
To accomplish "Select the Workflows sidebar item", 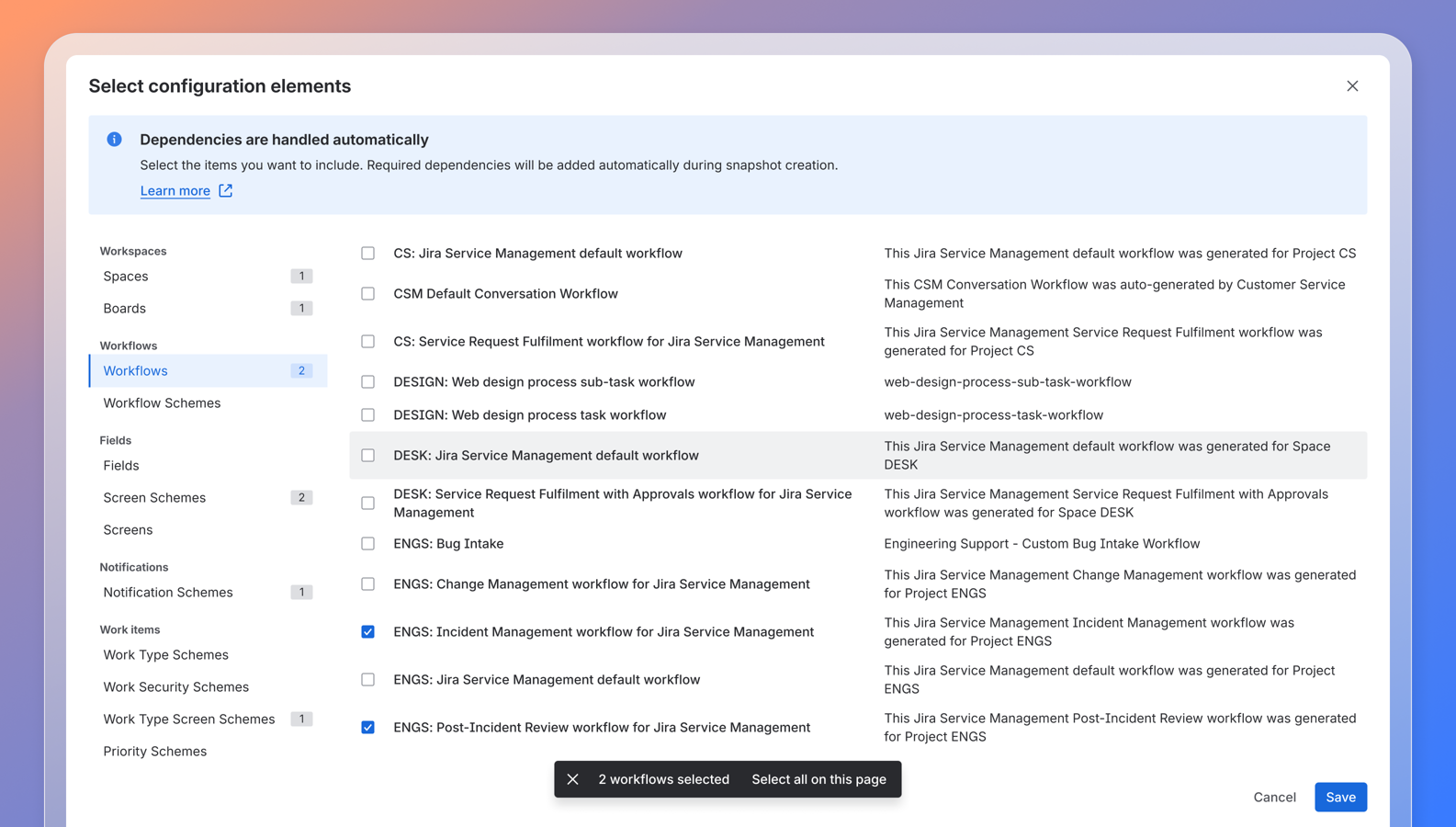I will (208, 371).
